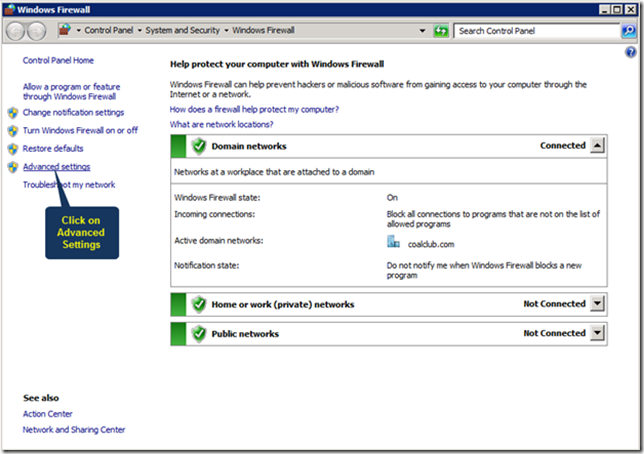
Task: Click the Connected status of Domain networks
Action: [563, 145]
